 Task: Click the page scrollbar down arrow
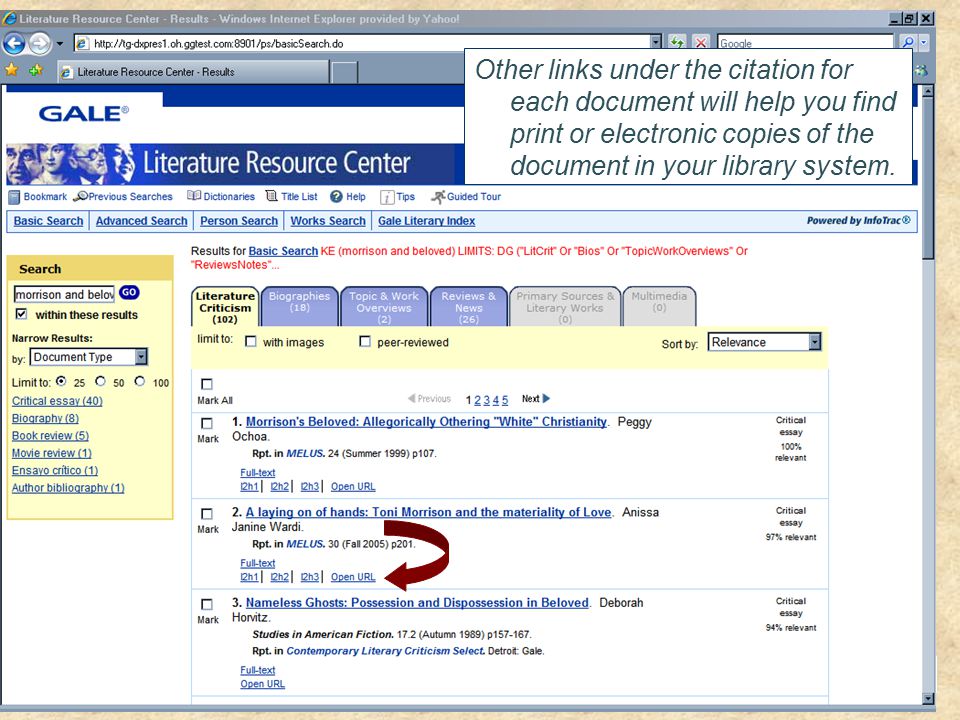(928, 698)
